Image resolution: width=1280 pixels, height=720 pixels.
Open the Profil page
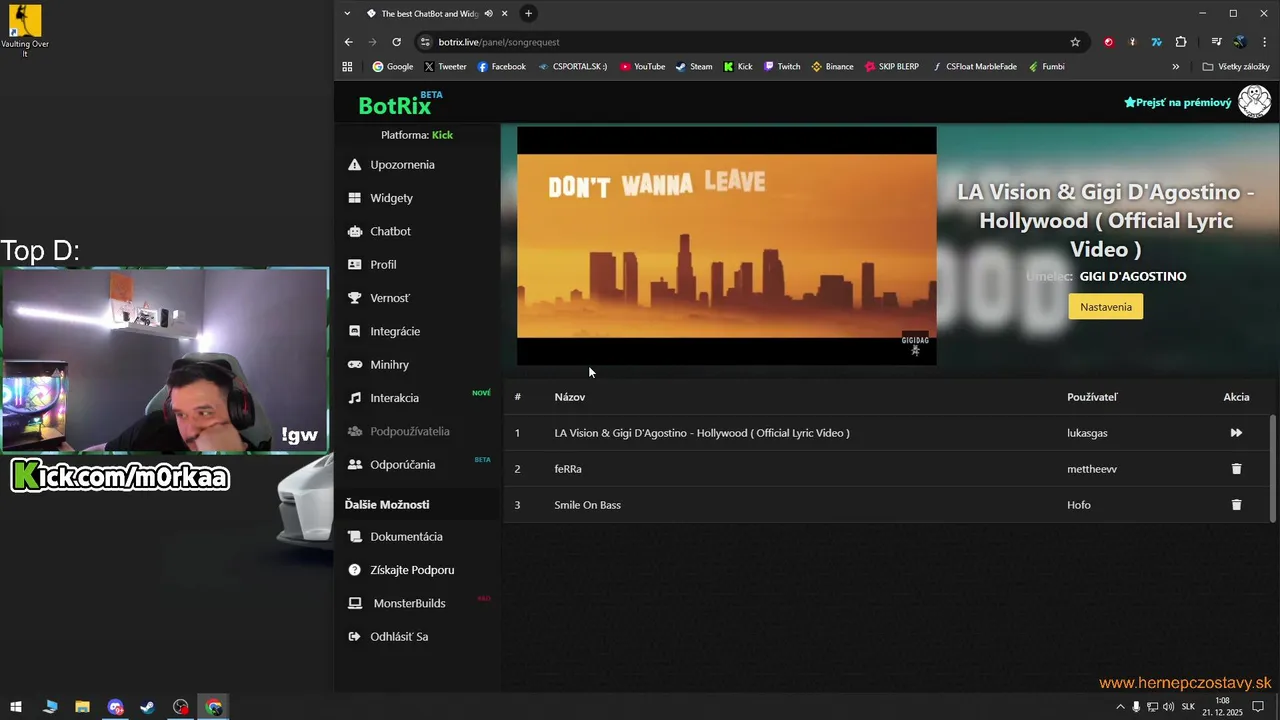383,265
